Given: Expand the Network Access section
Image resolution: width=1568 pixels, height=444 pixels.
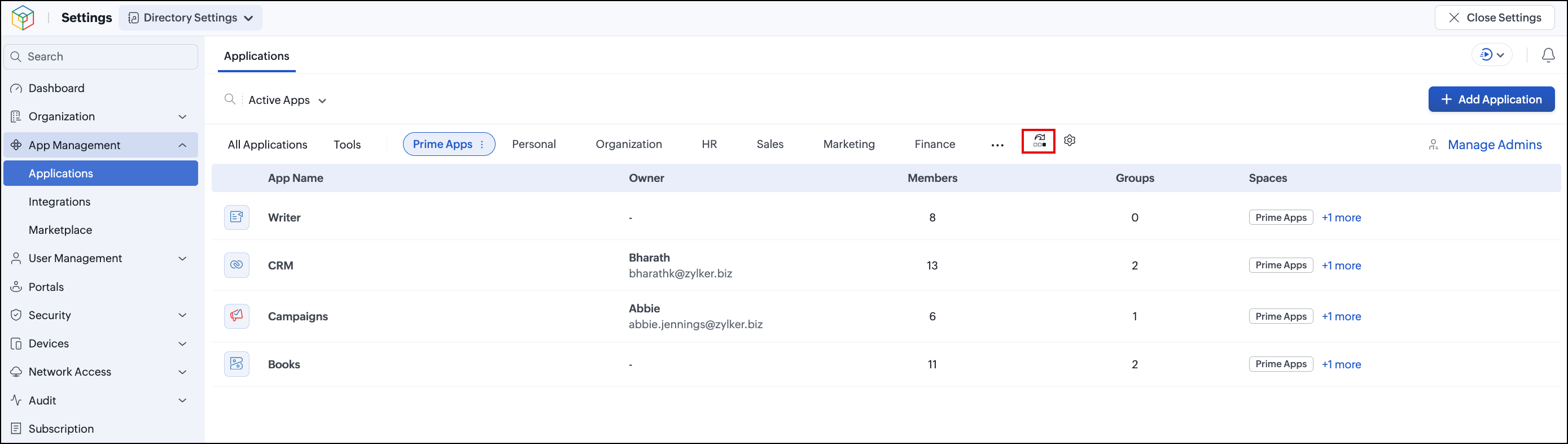Looking at the screenshot, I should point(183,372).
